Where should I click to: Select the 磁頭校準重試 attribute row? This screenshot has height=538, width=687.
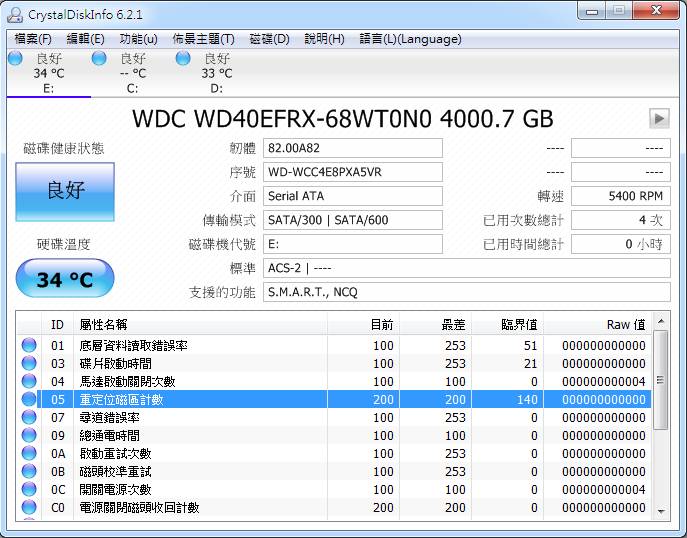coord(334,471)
